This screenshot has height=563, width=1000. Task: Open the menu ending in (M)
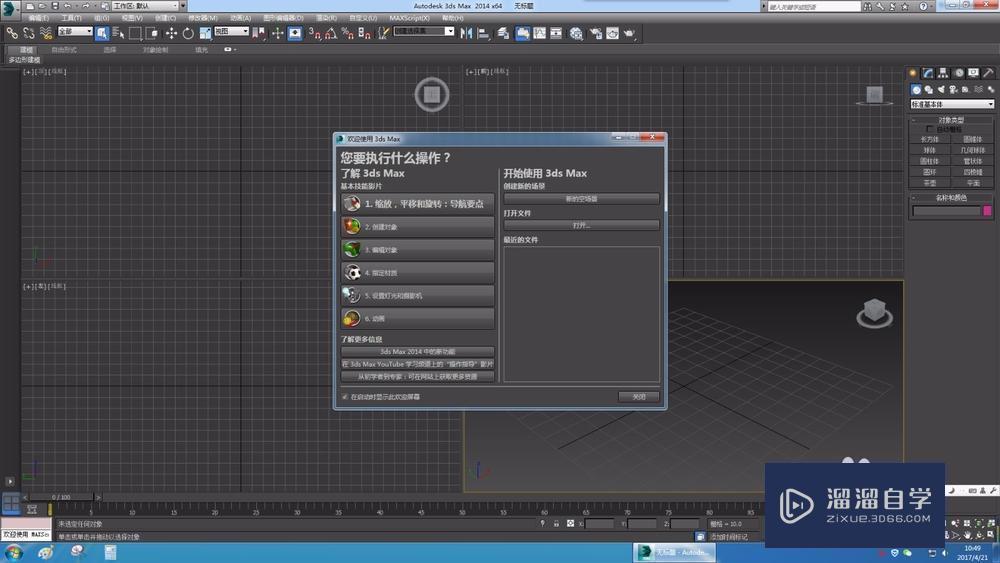[203, 18]
